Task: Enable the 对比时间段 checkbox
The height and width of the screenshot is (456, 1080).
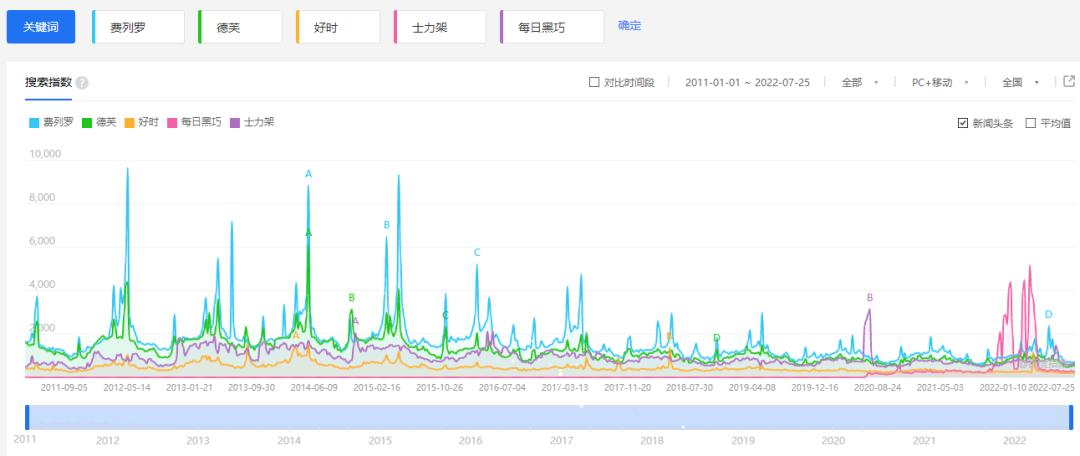Action: (x=594, y=83)
